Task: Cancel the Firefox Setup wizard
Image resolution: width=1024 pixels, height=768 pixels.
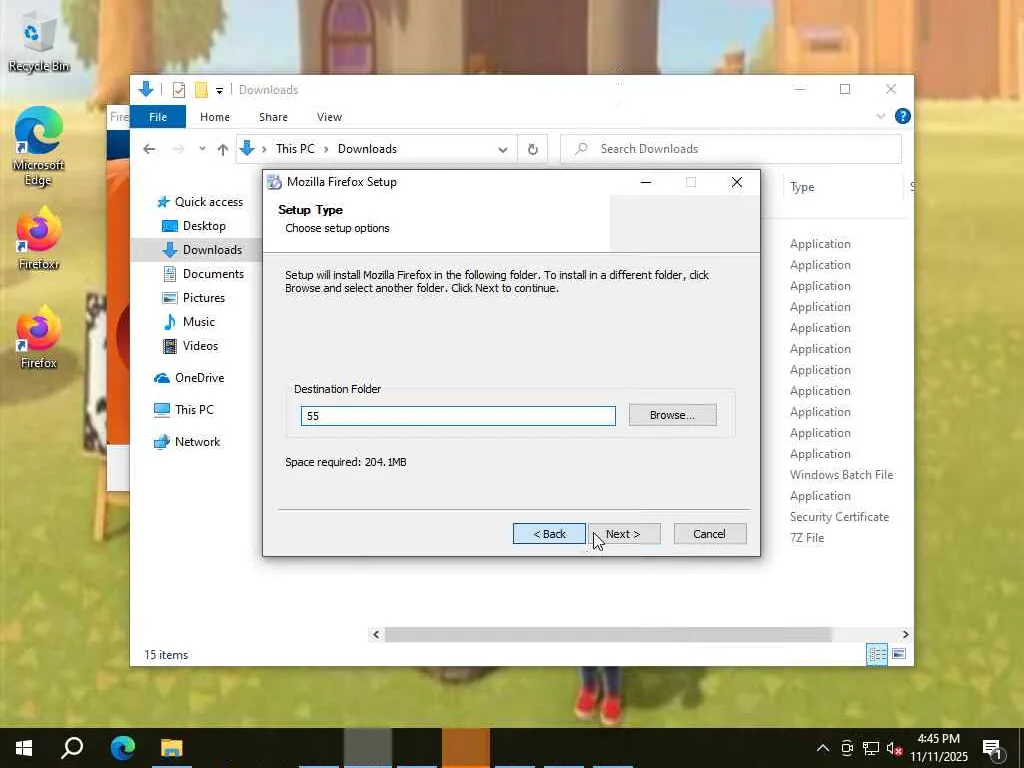Action: tap(710, 534)
